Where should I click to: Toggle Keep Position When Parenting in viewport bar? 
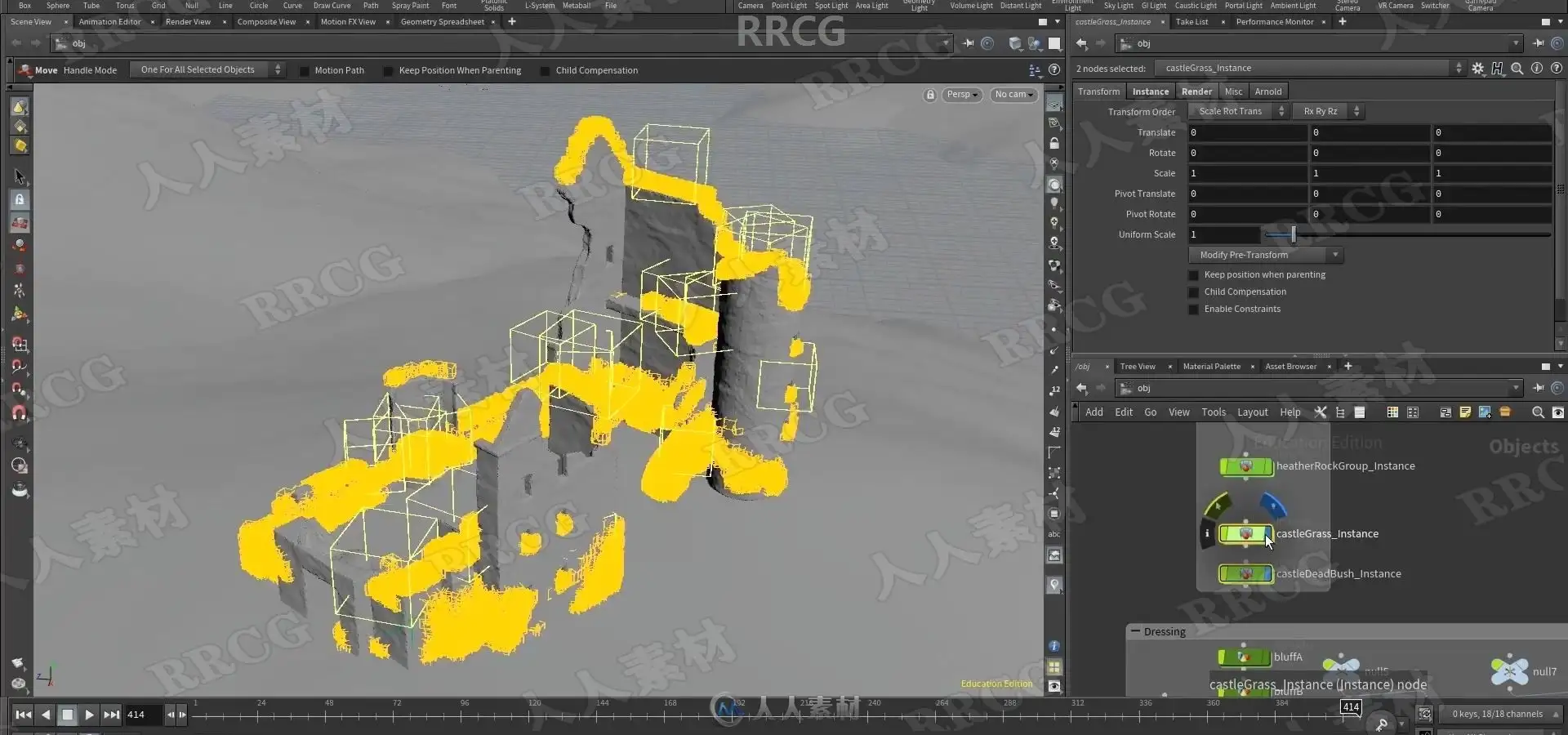[389, 71]
